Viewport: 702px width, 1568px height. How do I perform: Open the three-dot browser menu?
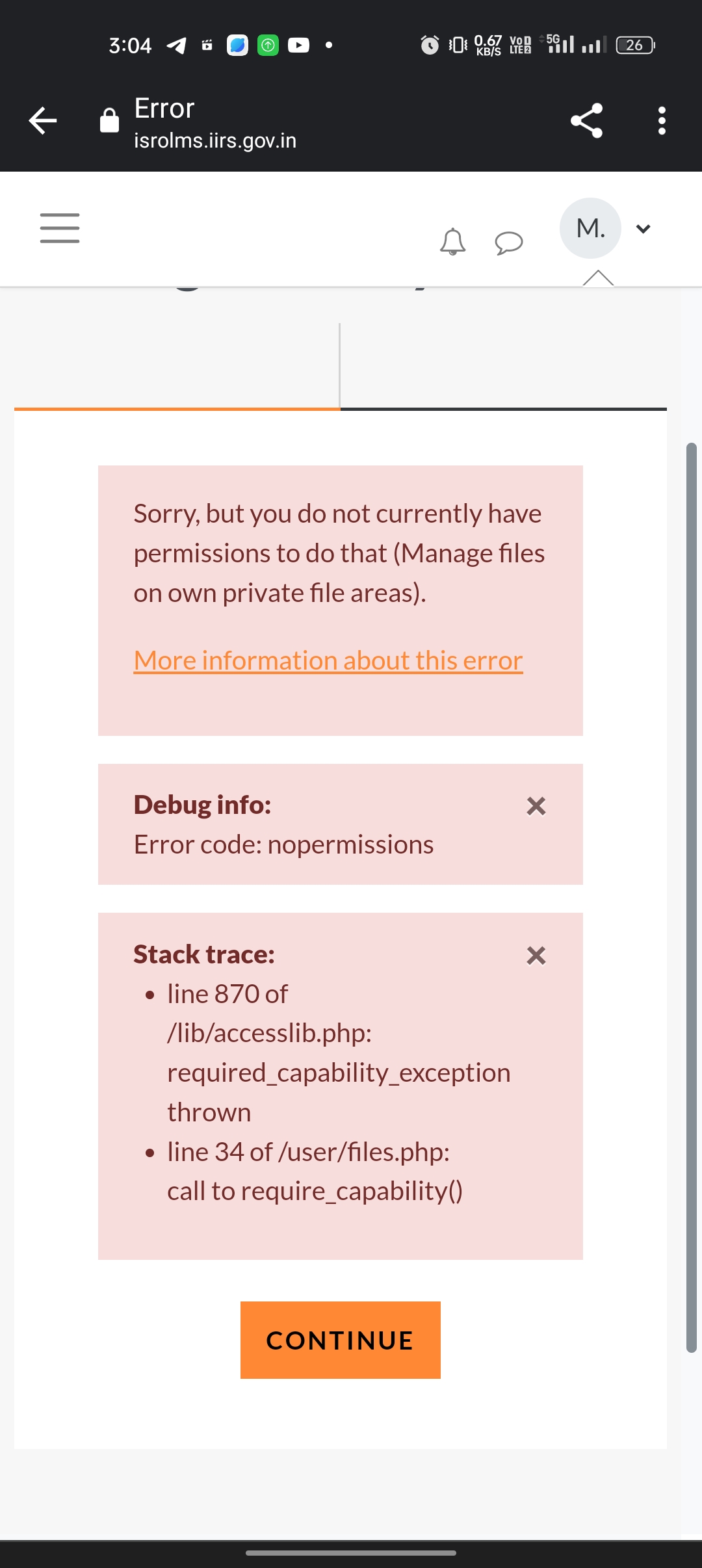[662, 120]
